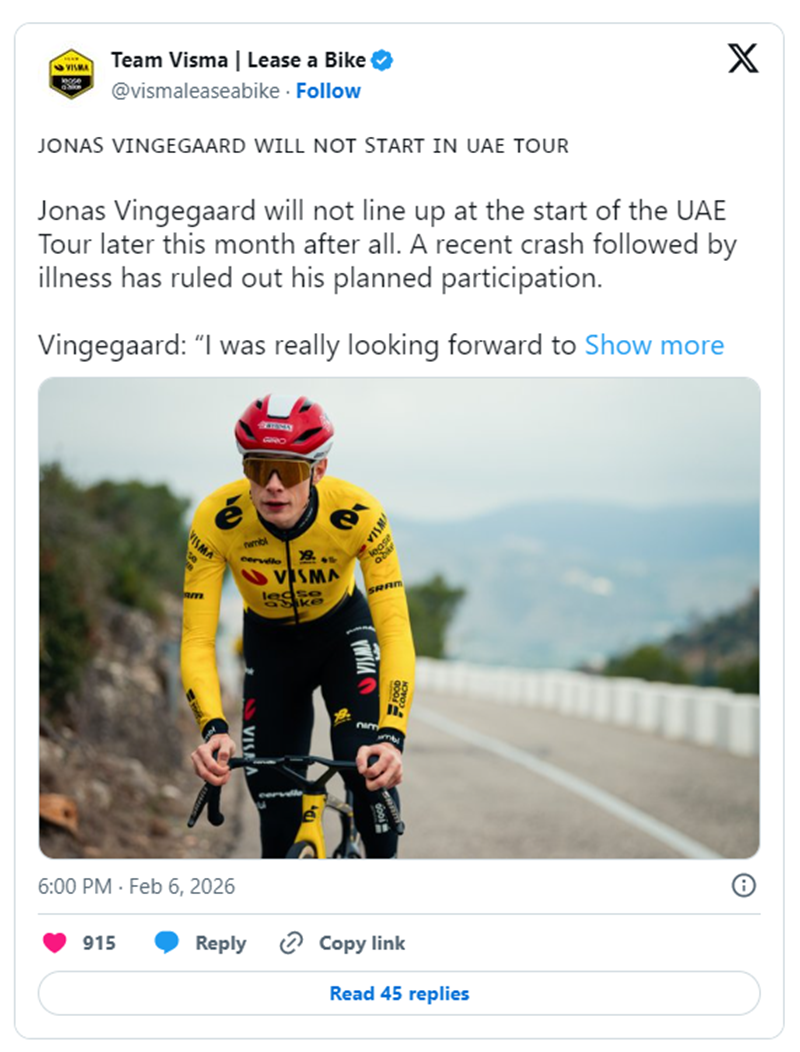Click the @vismaleaseabike handle
Viewport: 800px width, 1052px height.
click(x=194, y=91)
